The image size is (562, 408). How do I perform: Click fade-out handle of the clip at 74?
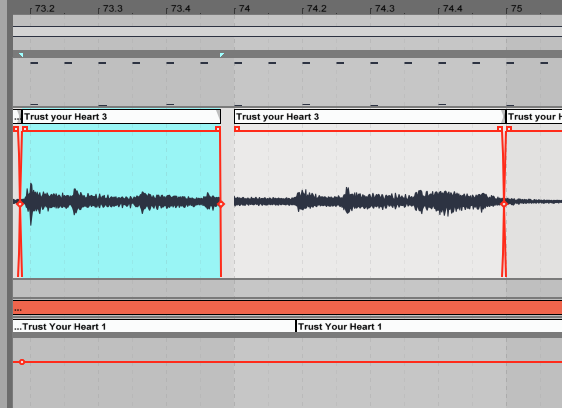pos(500,128)
